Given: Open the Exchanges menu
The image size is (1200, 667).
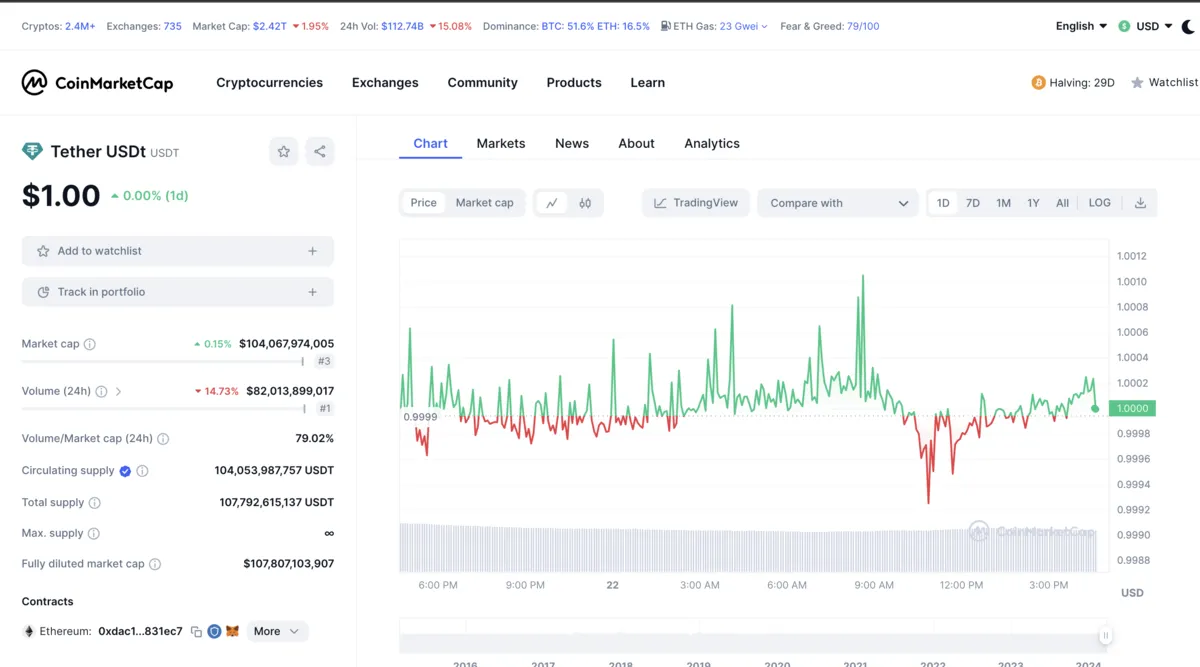Looking at the screenshot, I should click(385, 83).
